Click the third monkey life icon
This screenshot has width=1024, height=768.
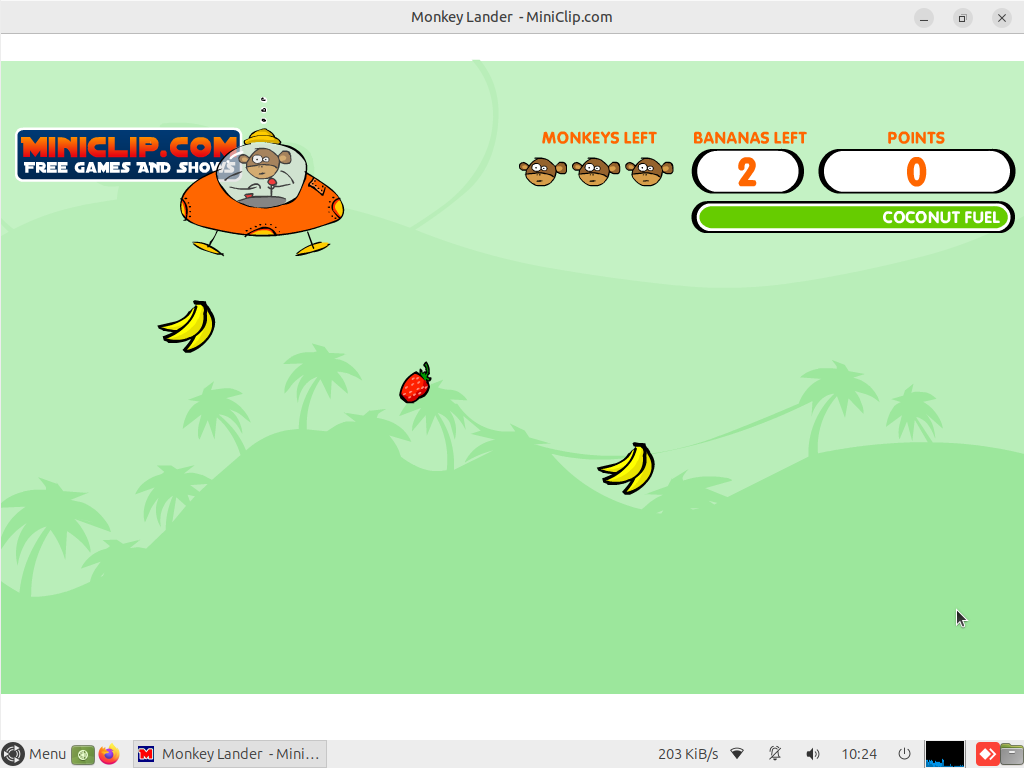pyautogui.click(x=648, y=171)
